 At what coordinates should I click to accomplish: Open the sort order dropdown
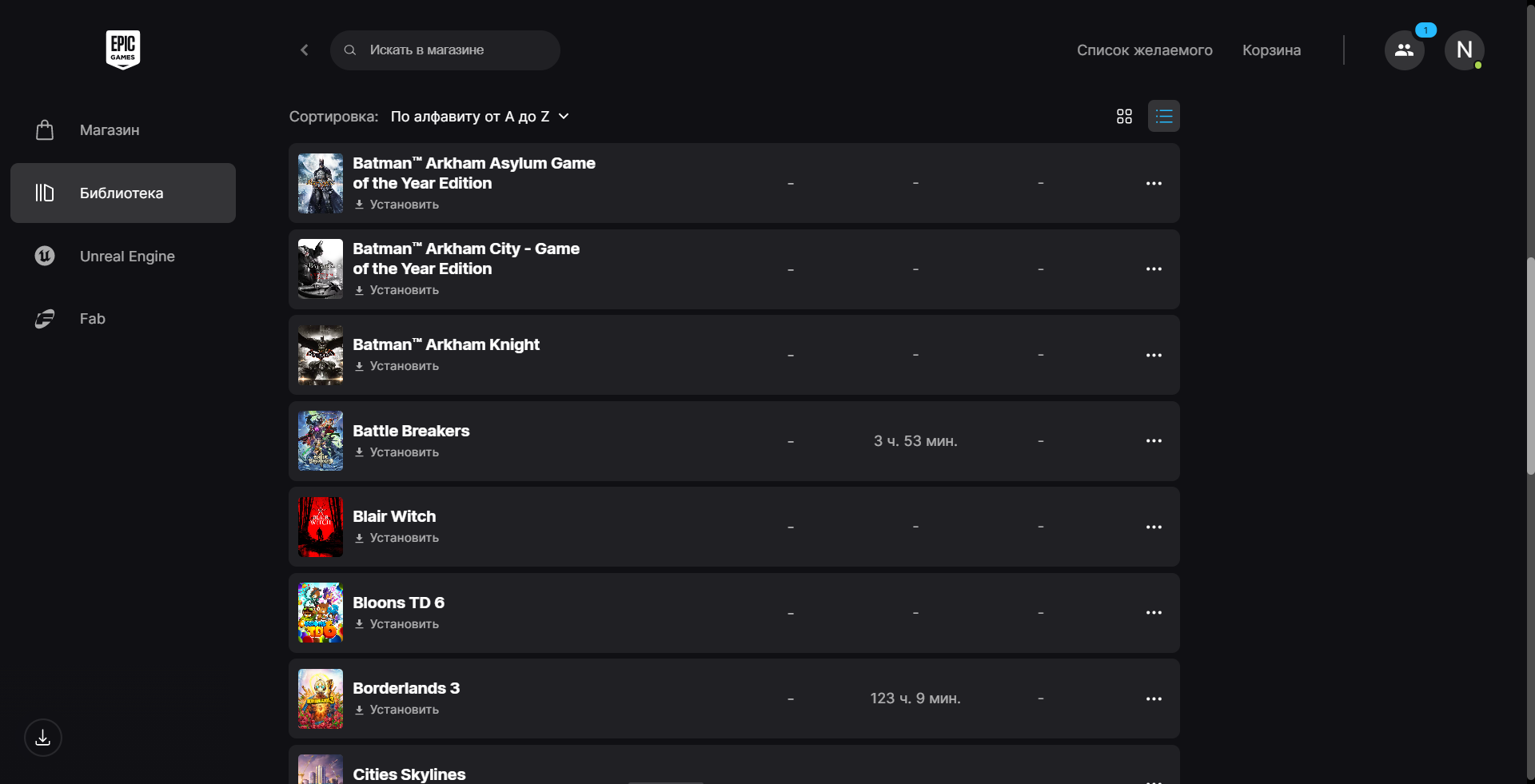click(480, 117)
